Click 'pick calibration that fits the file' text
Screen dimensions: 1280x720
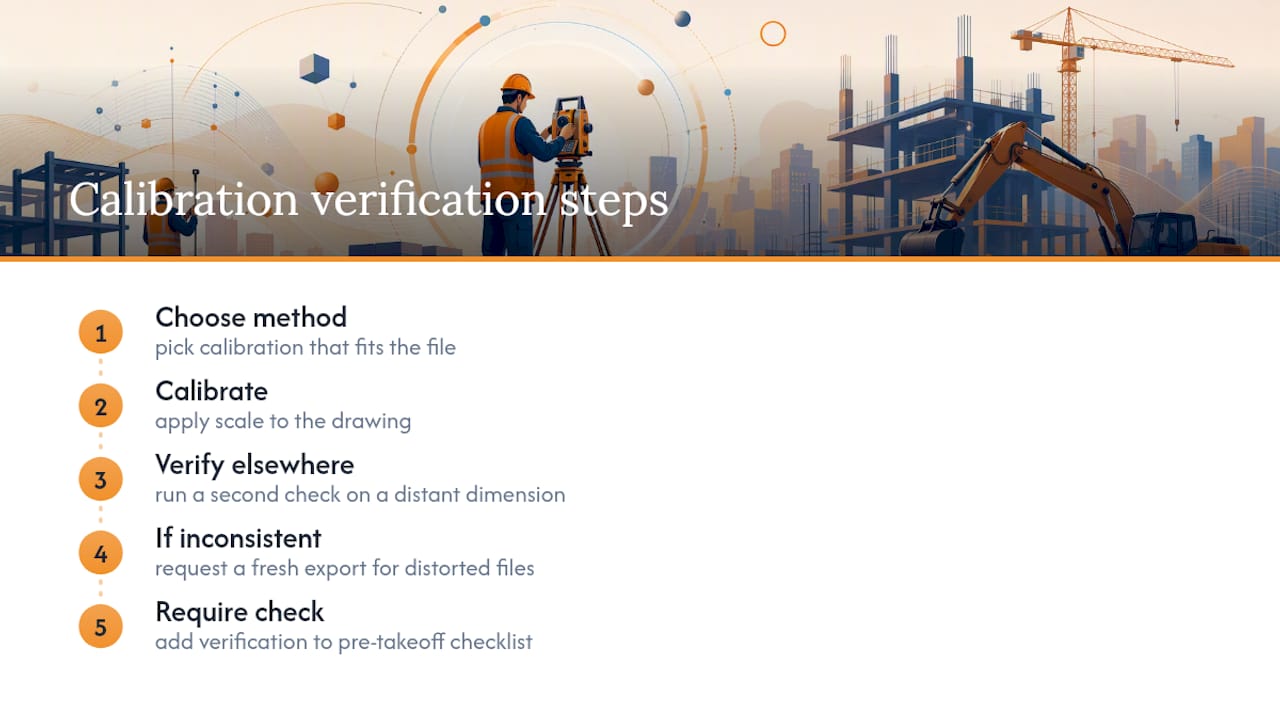305,348
